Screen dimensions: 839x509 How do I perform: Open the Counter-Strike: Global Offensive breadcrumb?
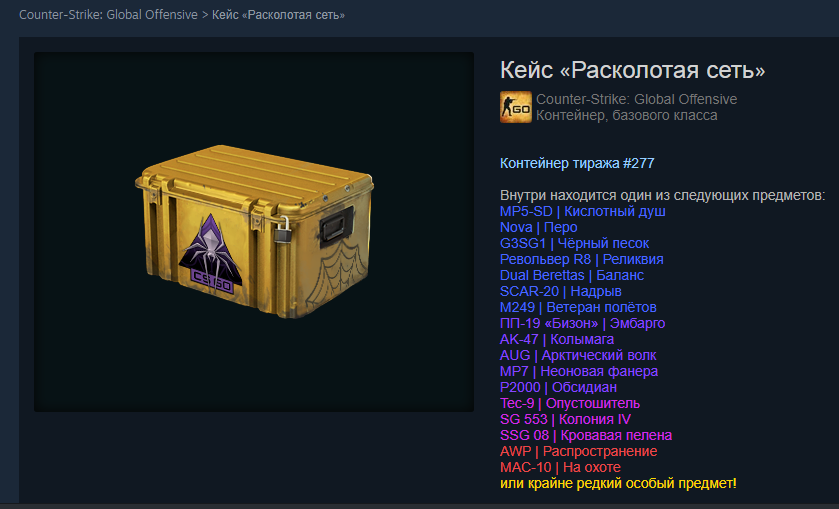tap(108, 15)
